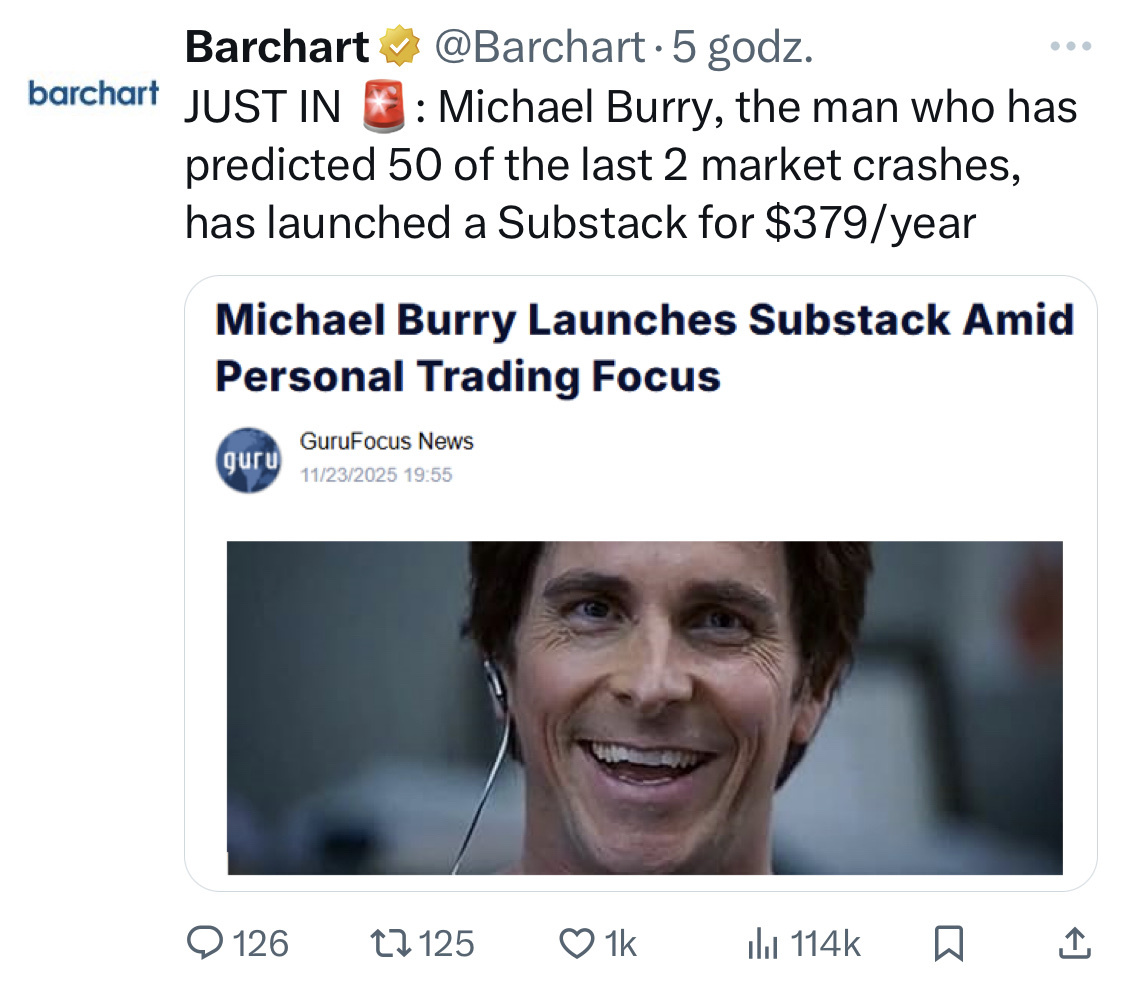
Task: Click the reply speech bubble icon
Action: pyautogui.click(x=206, y=942)
